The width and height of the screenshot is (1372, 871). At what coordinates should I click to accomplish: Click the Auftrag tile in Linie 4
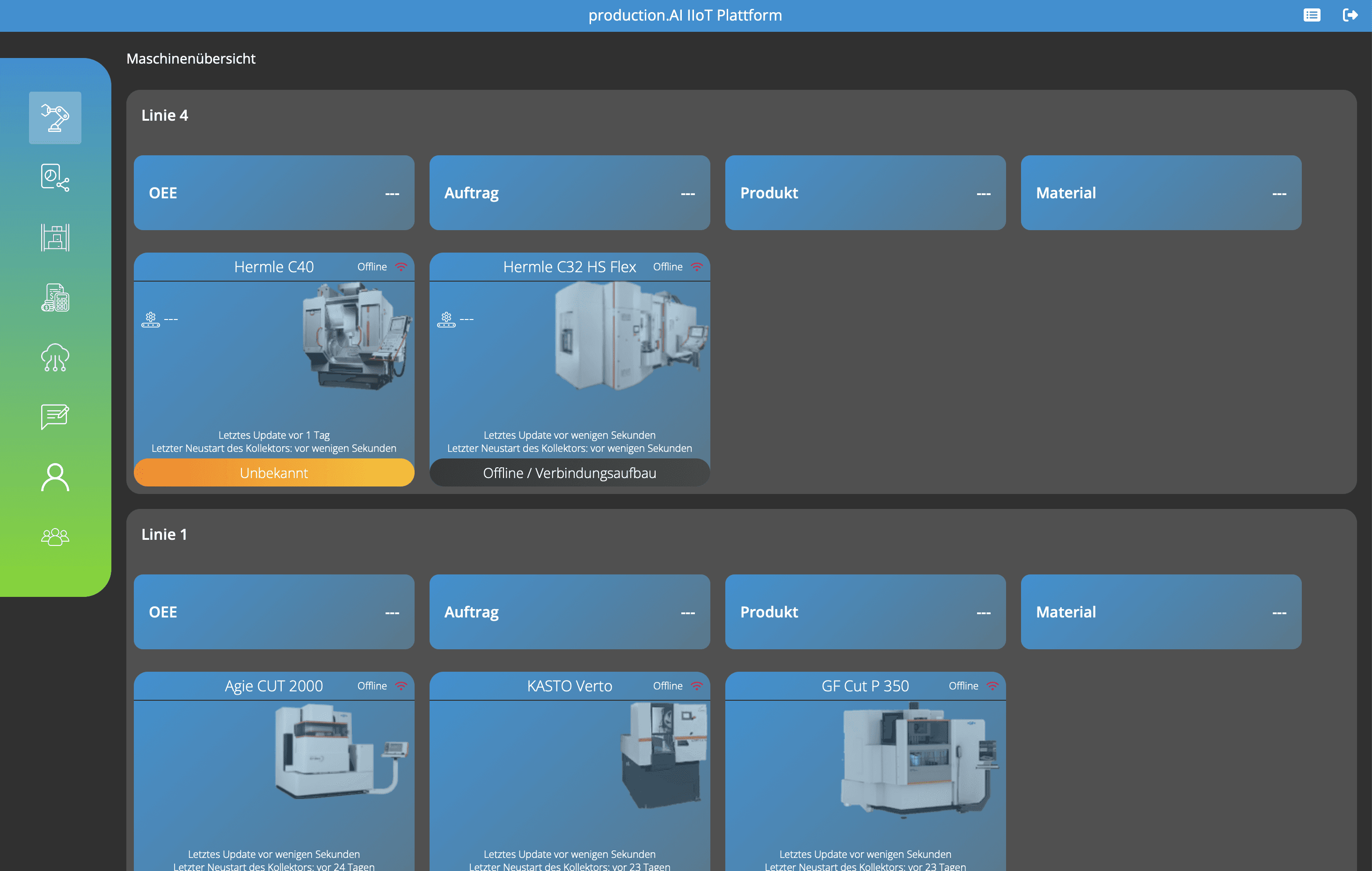coord(569,193)
